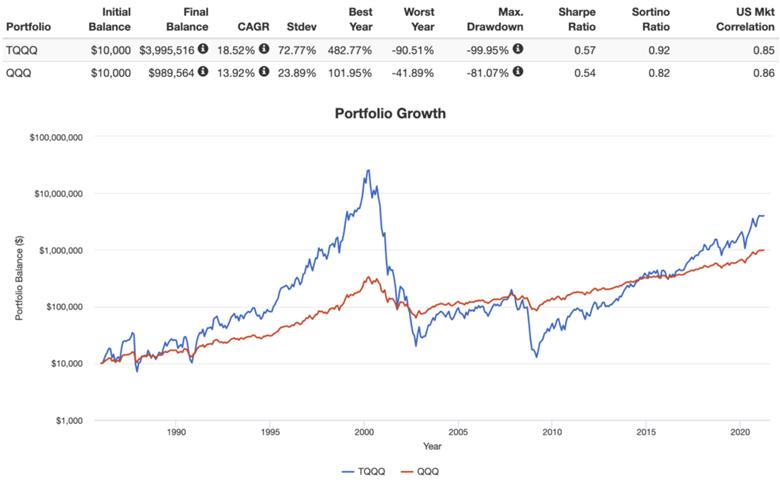
Task: Click the Portfolio Growth chart title
Action: [x=390, y=113]
